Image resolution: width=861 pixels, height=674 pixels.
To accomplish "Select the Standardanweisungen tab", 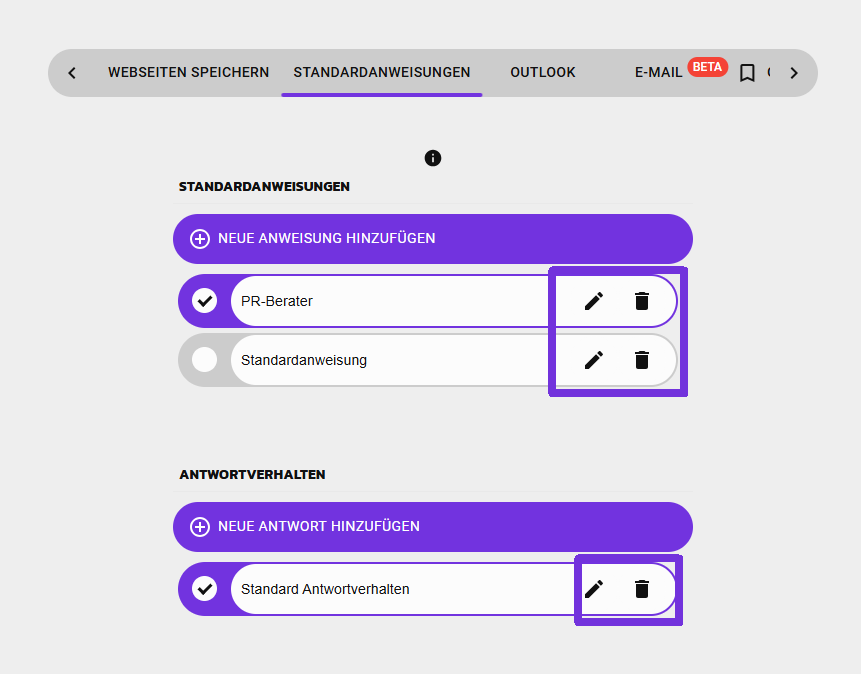I will [382, 73].
